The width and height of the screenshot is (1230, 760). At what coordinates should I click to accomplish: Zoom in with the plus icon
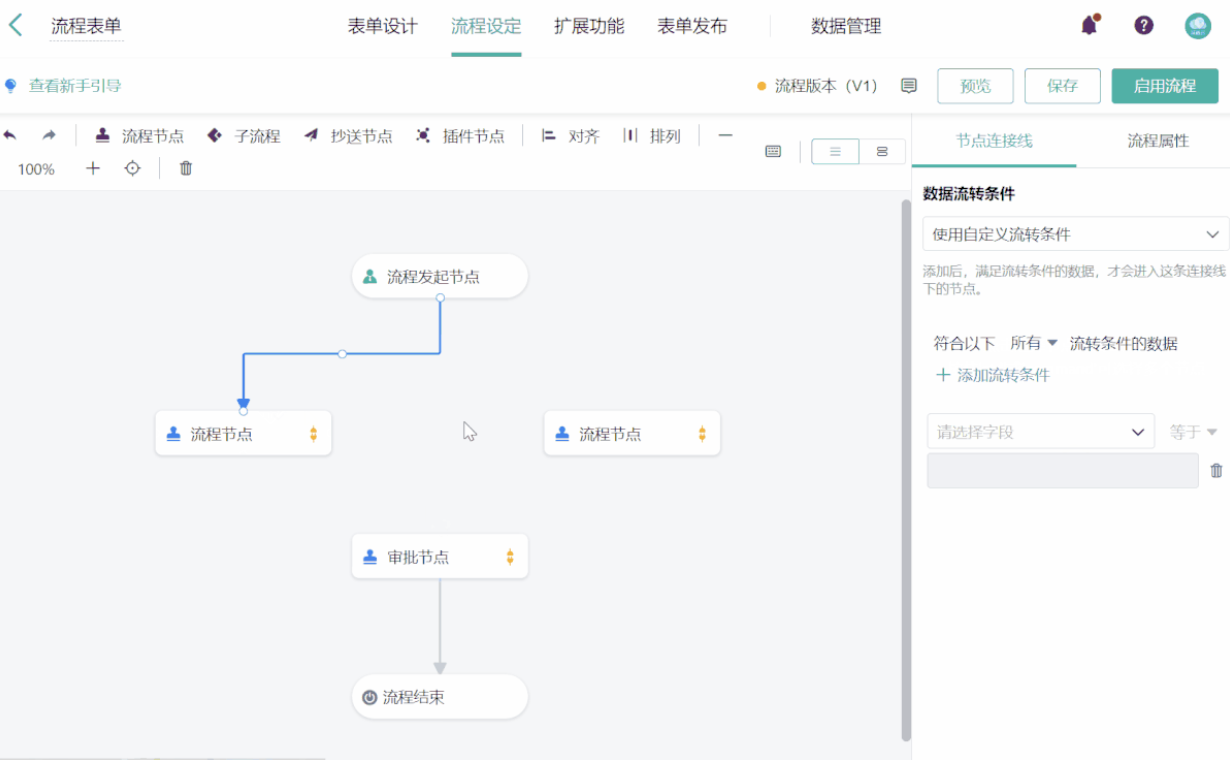[93, 168]
